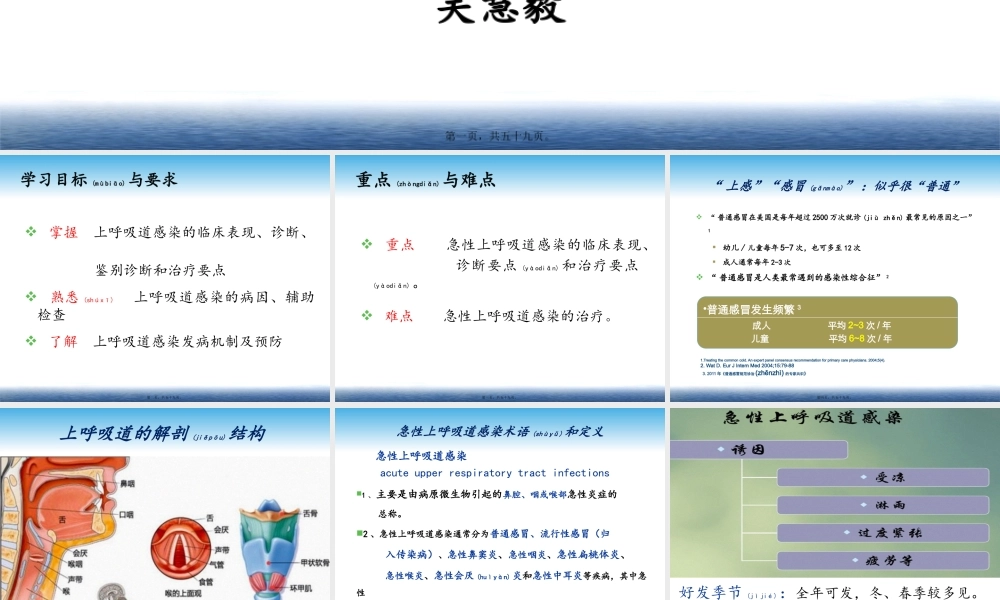Click the diamond bullet next to 熟悉
Viewport: 1000px width, 600px height.
coord(30,297)
